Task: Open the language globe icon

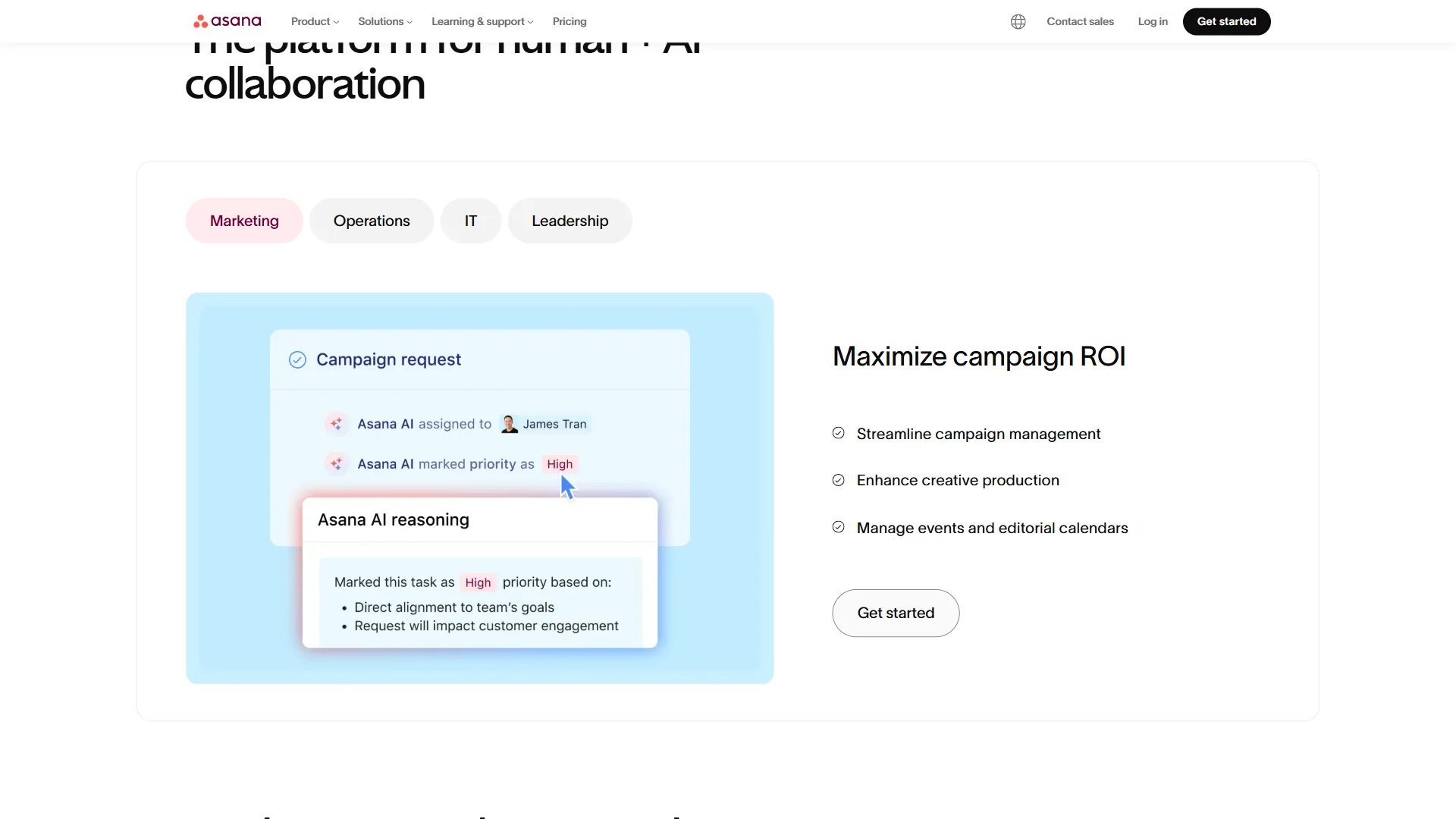Action: click(x=1018, y=21)
